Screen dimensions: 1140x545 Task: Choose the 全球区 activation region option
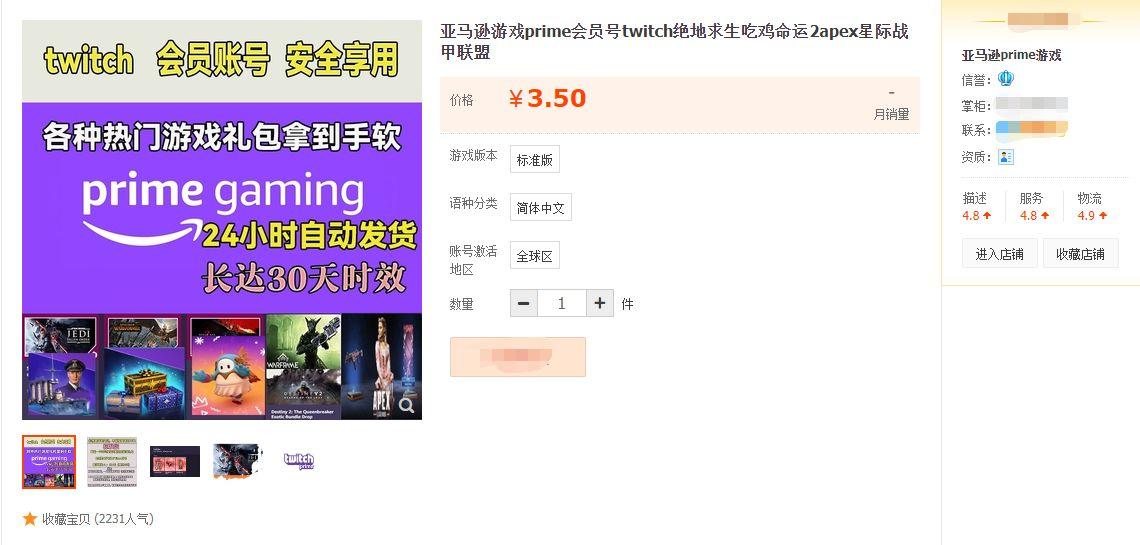534,256
